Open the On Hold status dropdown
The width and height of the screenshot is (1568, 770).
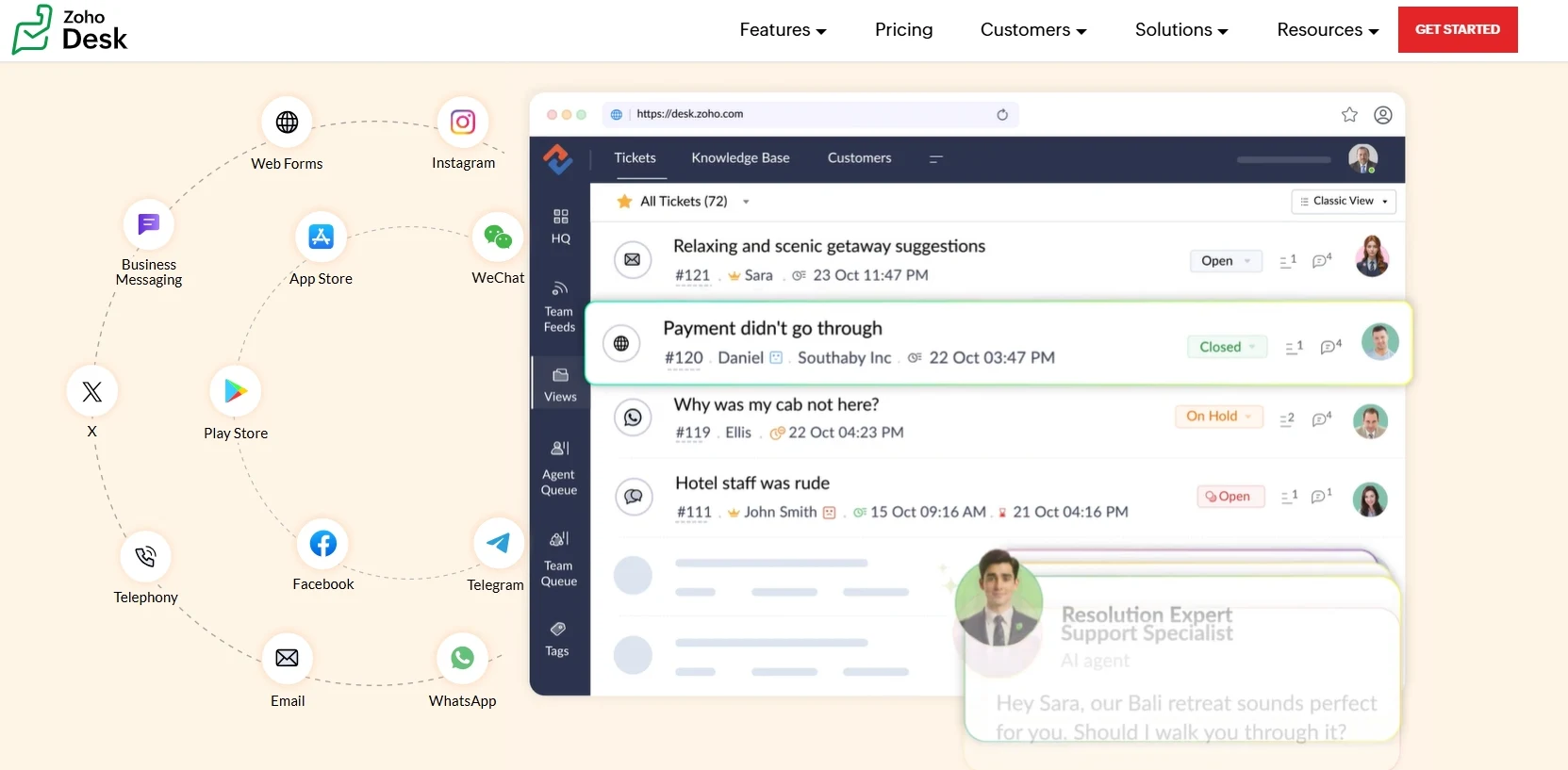1218,417
